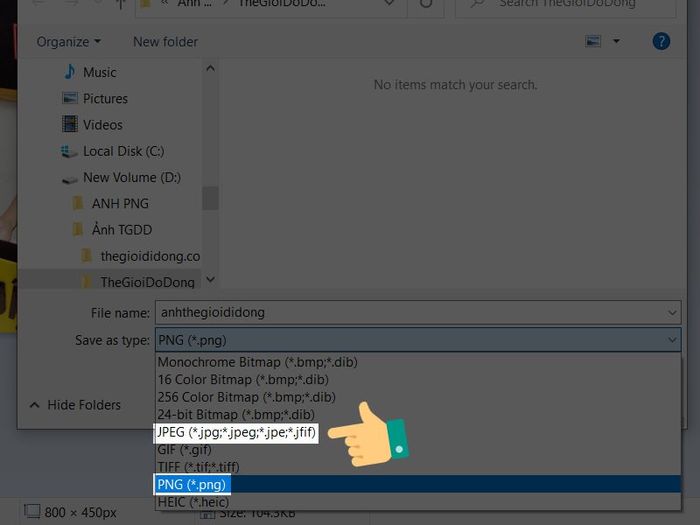The image size is (700, 525).
Task: Open the blue Help question mark icon
Action: (661, 42)
